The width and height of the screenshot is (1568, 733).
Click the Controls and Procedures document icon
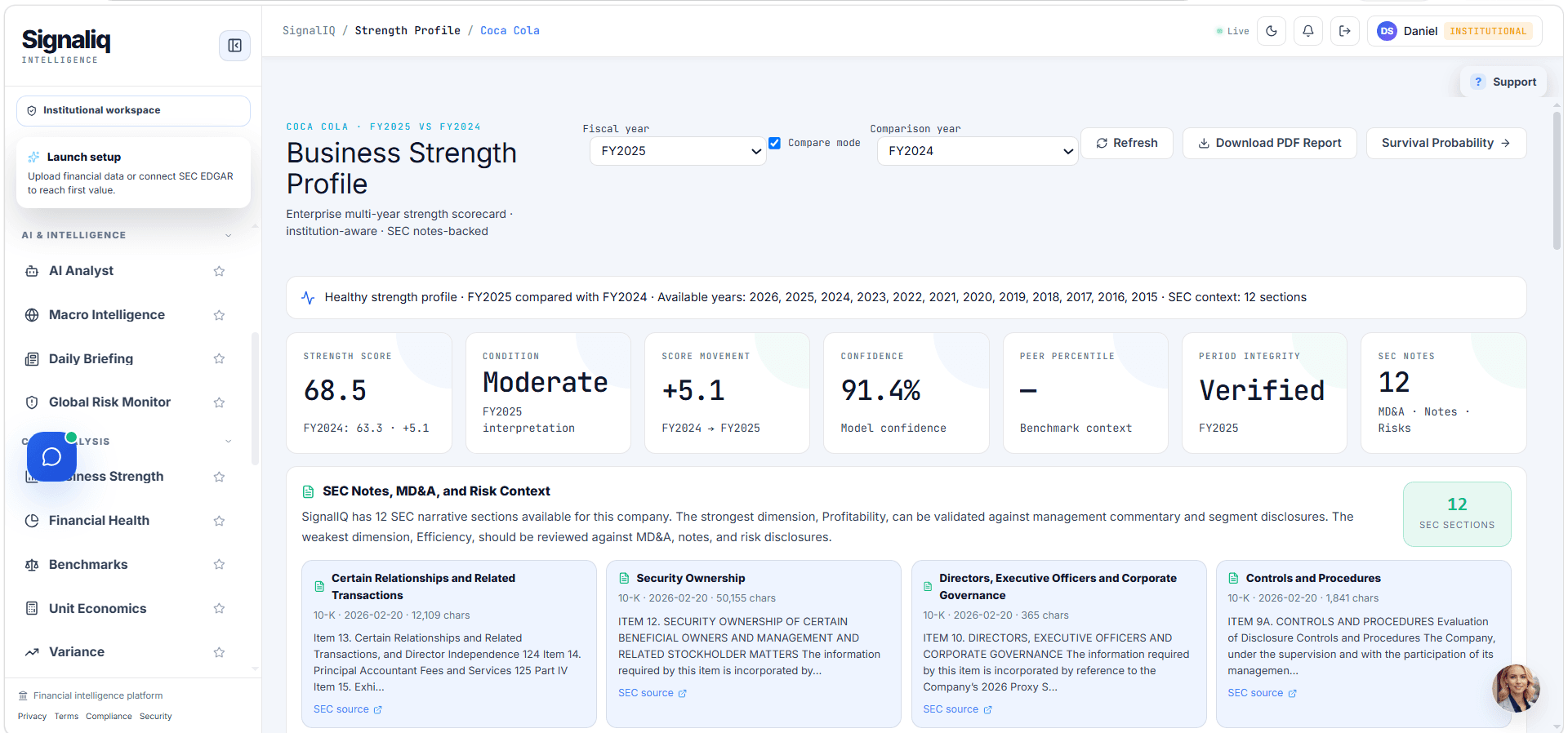click(x=1233, y=579)
